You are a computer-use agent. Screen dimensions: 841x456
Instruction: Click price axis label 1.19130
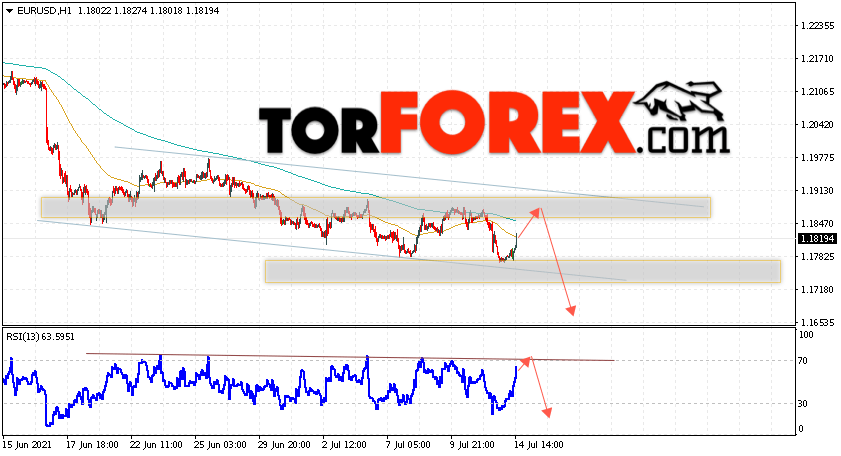[817, 190]
